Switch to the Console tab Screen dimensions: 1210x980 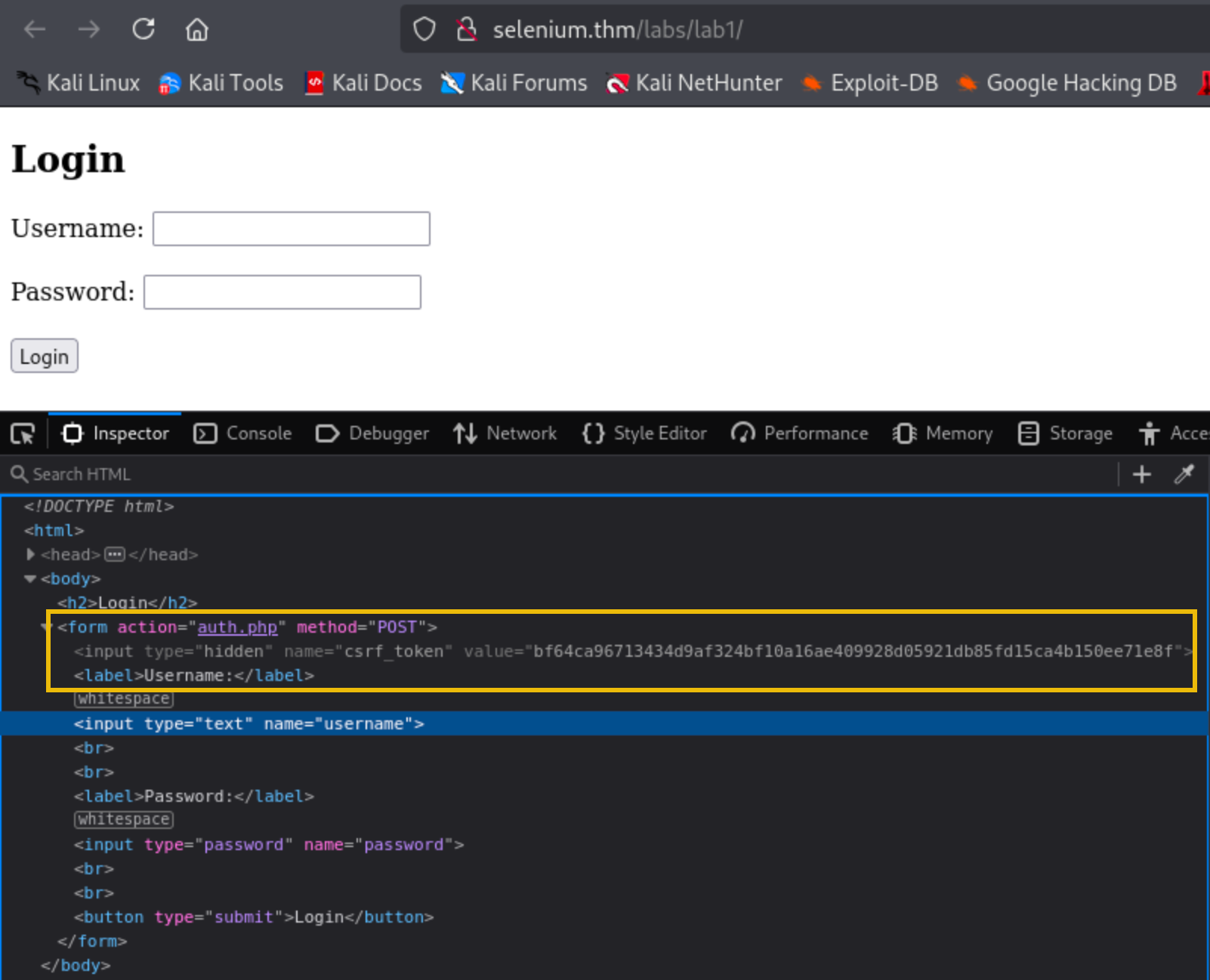pos(242,433)
